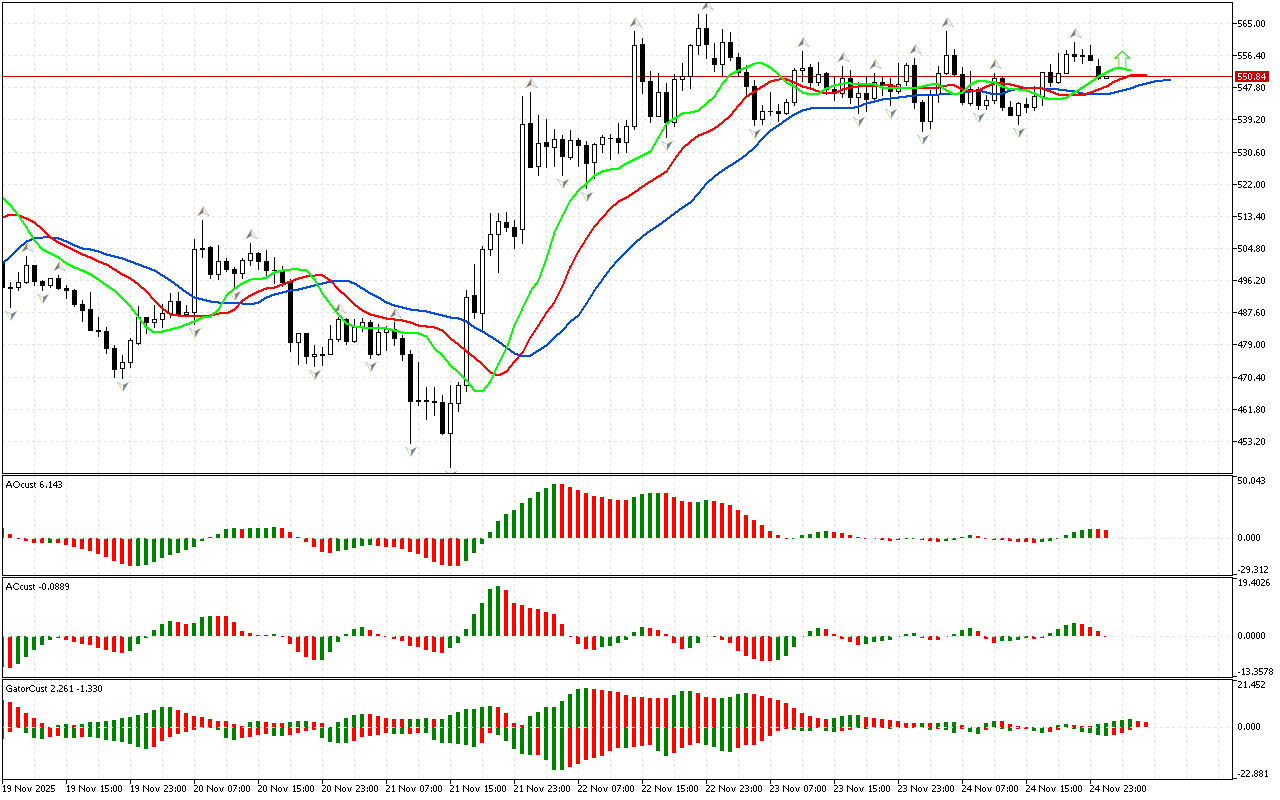Click the 50.043 AOcust scale value
Viewport: 1280px width, 800px height.
coord(1251,481)
